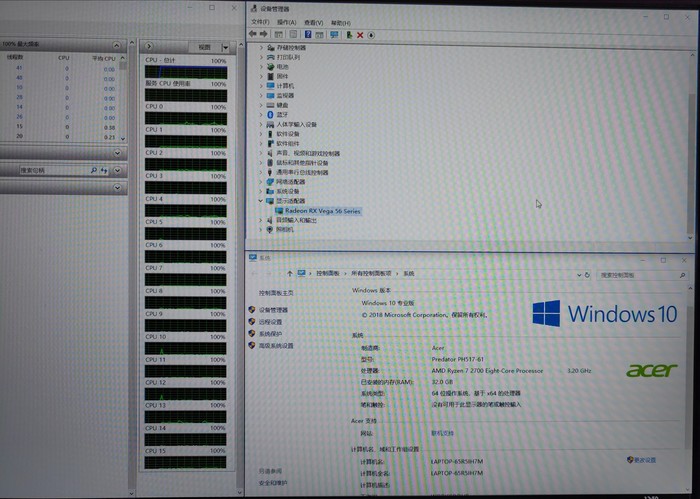Expand the 照相机 device category
Image resolution: width=700 pixels, height=499 pixels.
pyautogui.click(x=261, y=229)
